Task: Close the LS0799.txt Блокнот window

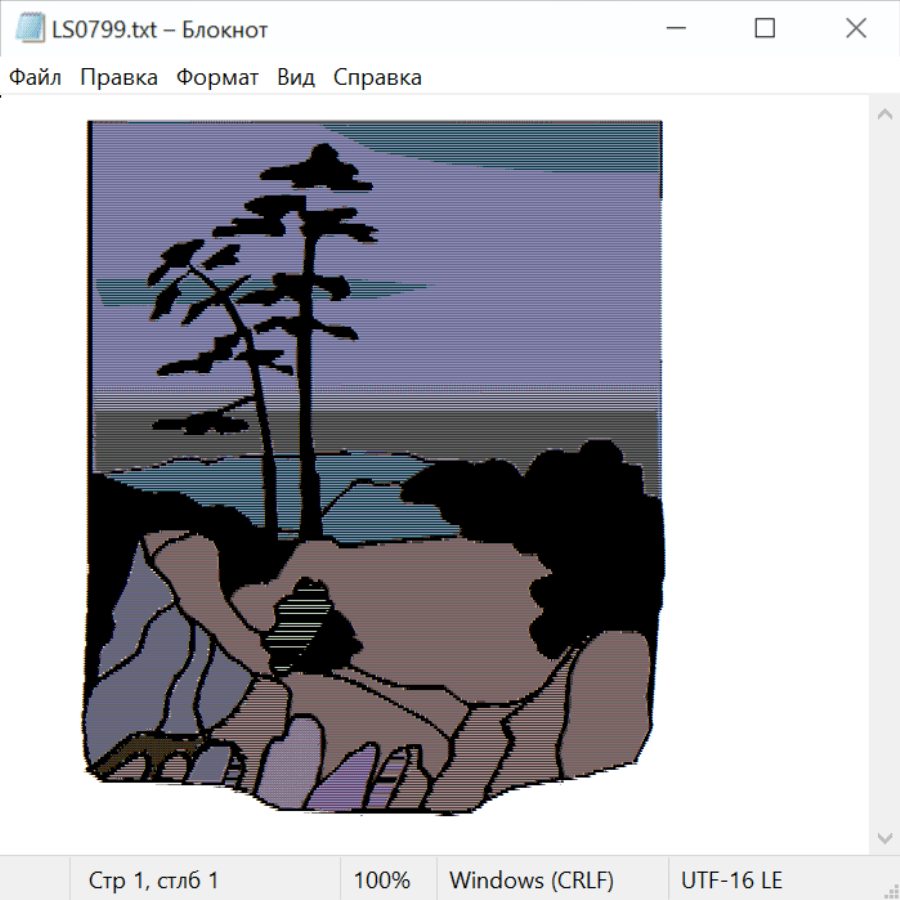Action: [856, 28]
